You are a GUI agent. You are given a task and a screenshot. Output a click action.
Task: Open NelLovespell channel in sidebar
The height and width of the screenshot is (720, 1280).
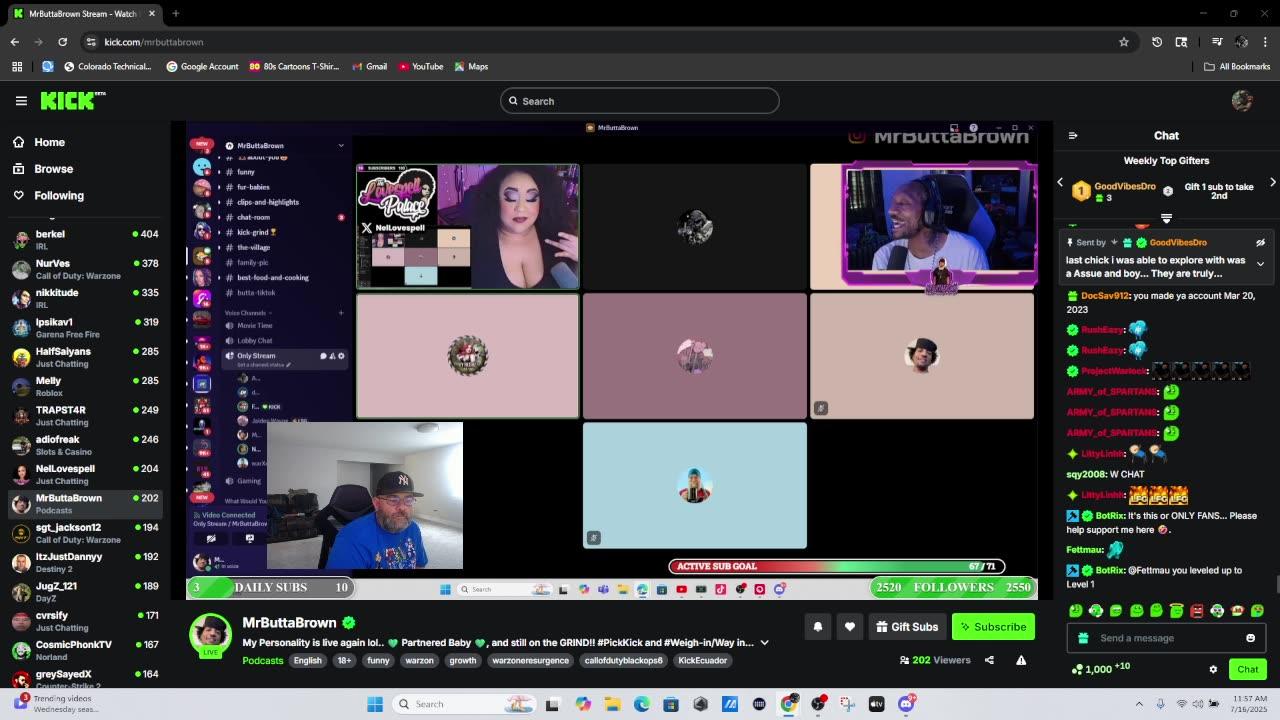tap(85, 474)
